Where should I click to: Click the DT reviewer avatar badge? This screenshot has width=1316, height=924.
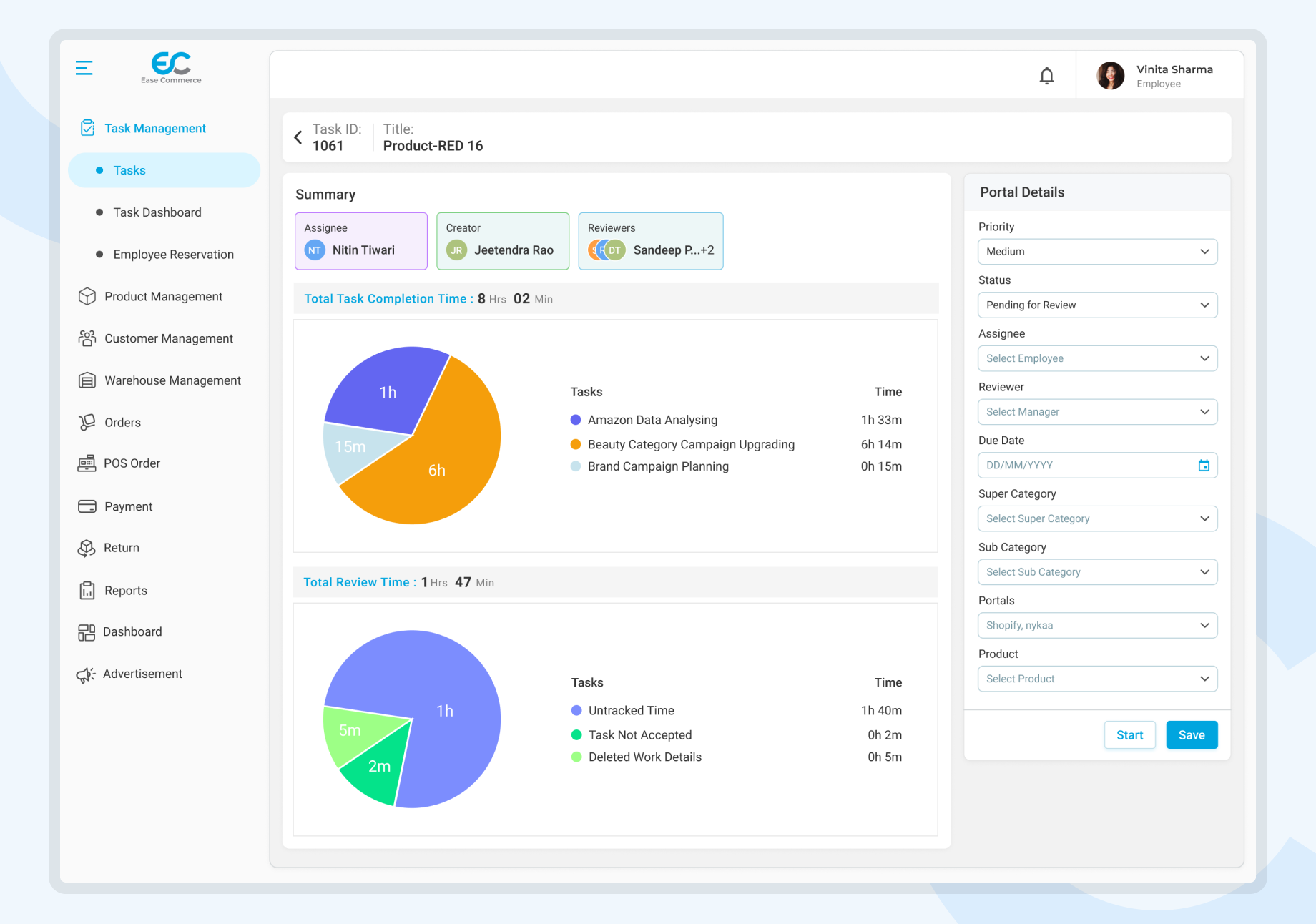[x=615, y=250]
